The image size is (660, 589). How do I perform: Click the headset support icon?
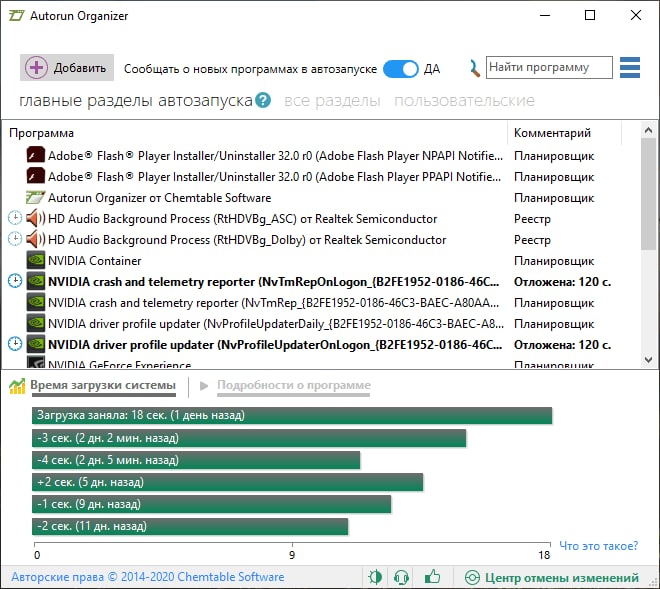(x=401, y=576)
